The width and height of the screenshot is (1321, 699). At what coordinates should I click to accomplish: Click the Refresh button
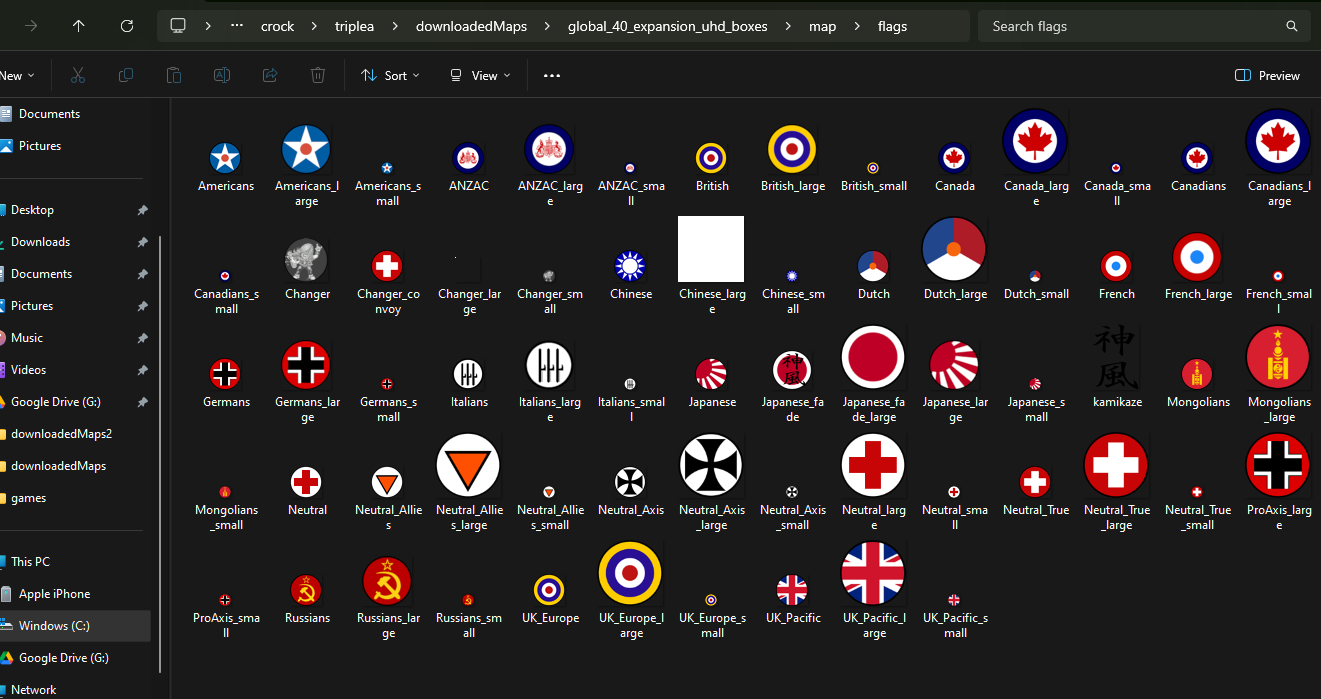click(127, 26)
